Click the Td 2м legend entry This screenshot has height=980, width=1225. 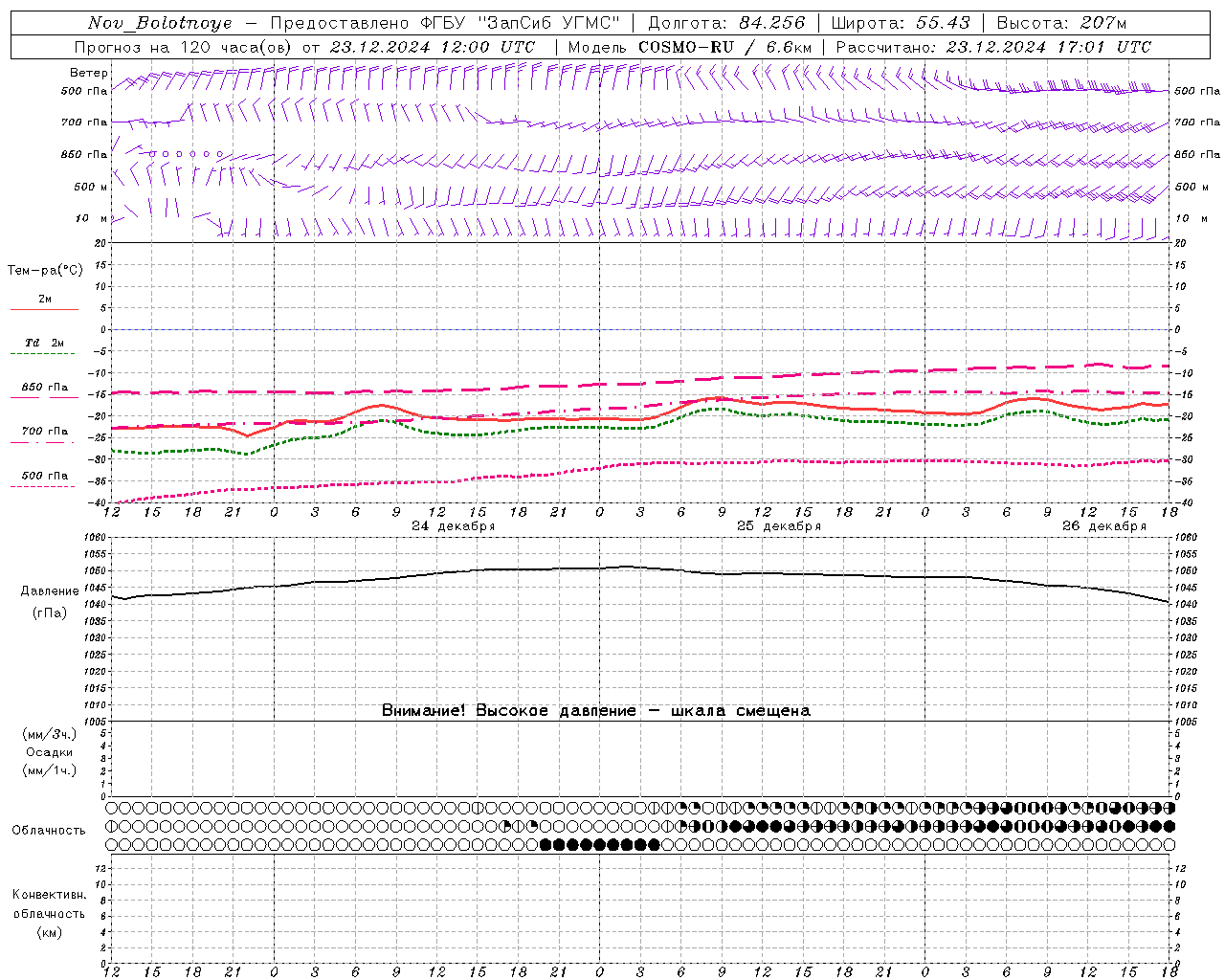tap(45, 343)
